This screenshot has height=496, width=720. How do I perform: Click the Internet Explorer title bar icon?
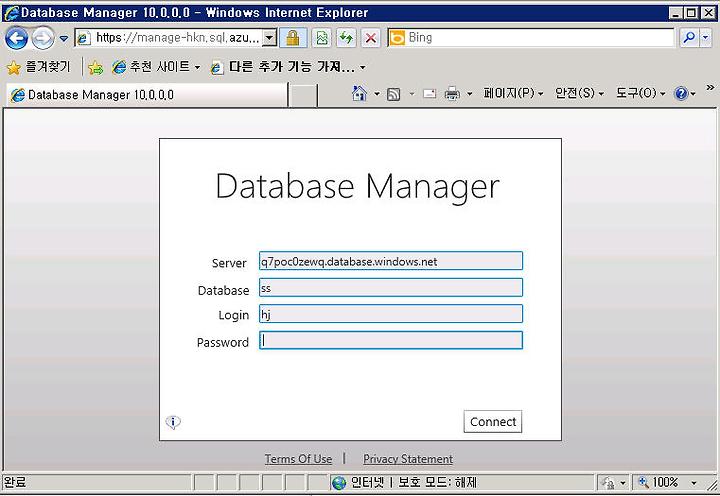point(11,13)
